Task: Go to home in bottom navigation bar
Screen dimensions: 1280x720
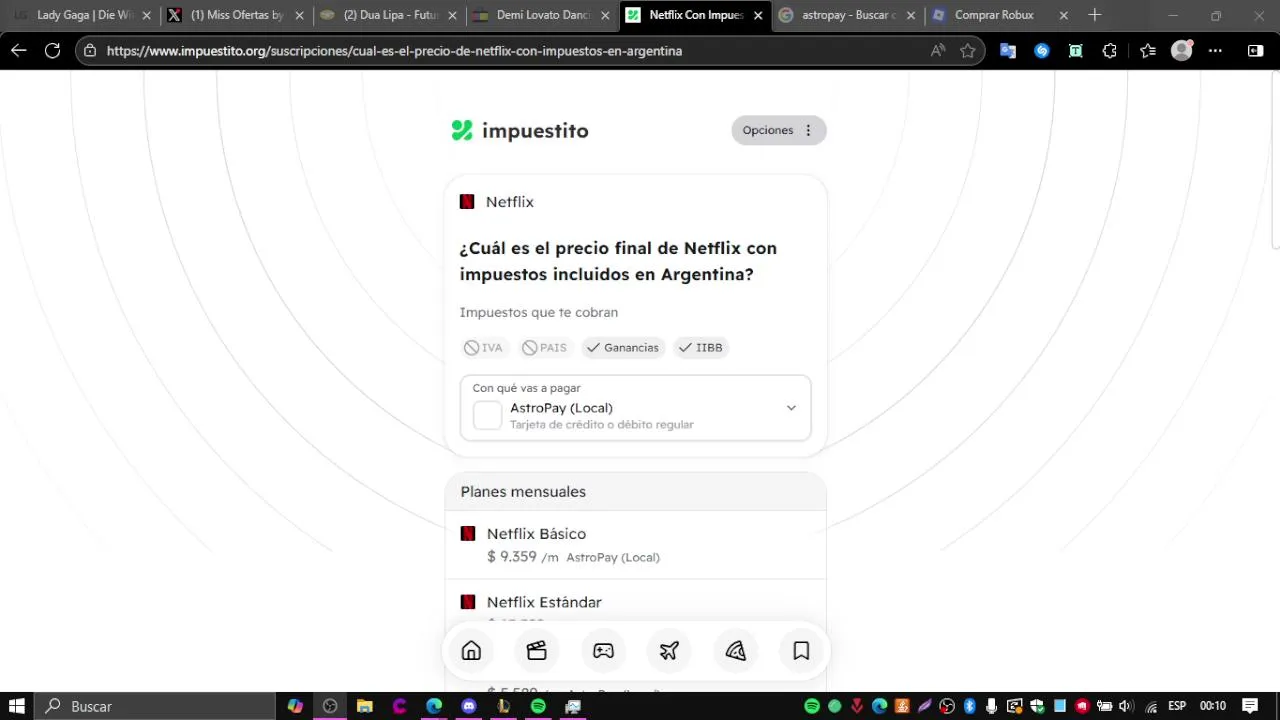Action: [x=471, y=651]
